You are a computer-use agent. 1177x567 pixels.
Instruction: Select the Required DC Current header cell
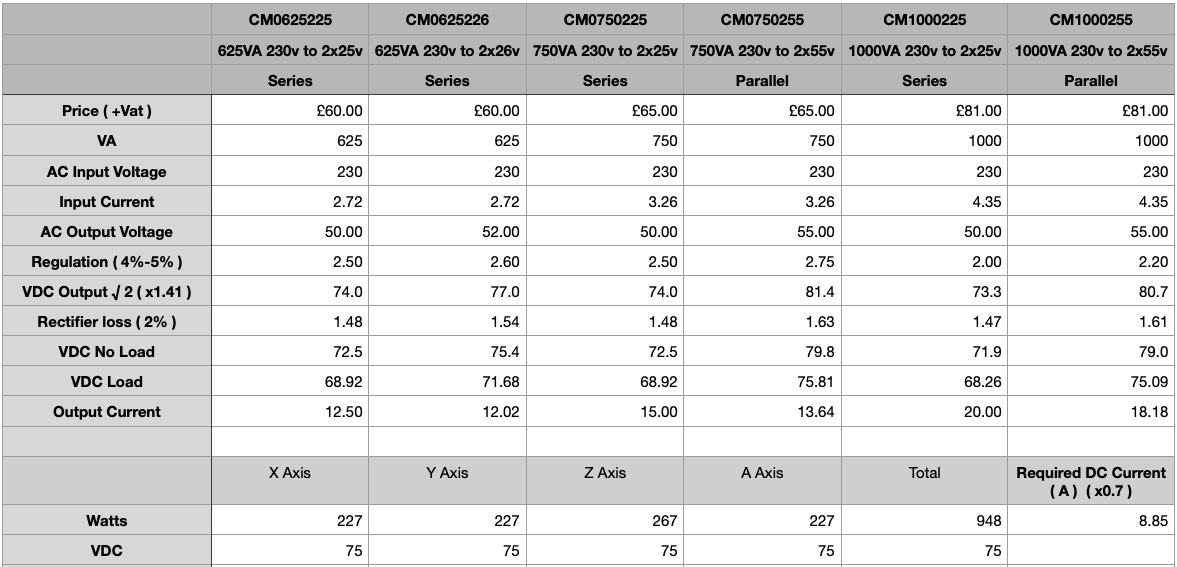pyautogui.click(x=1091, y=481)
